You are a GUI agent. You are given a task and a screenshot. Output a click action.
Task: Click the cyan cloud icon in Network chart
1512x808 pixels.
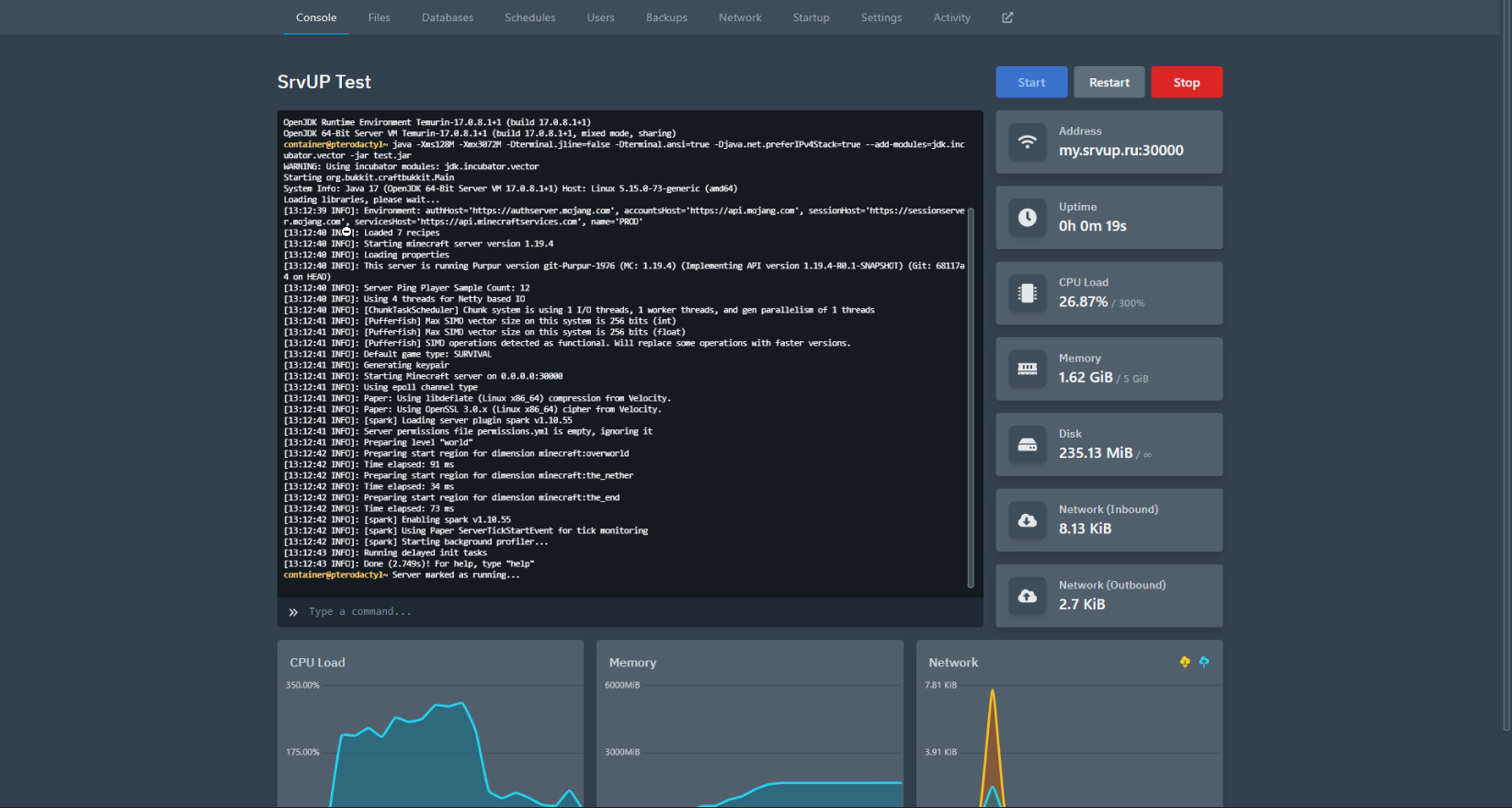tap(1204, 662)
